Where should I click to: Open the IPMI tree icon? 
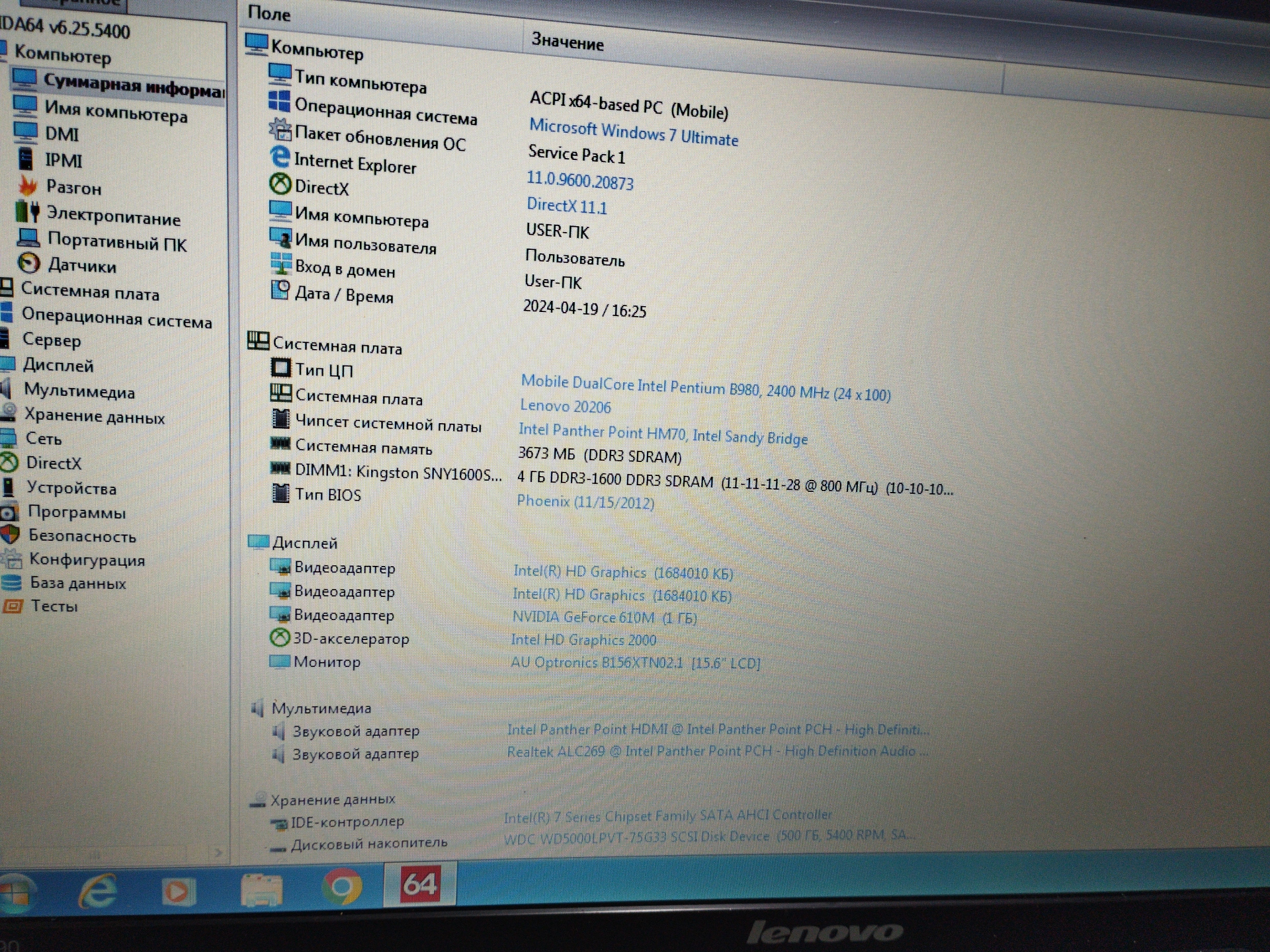coord(26,159)
